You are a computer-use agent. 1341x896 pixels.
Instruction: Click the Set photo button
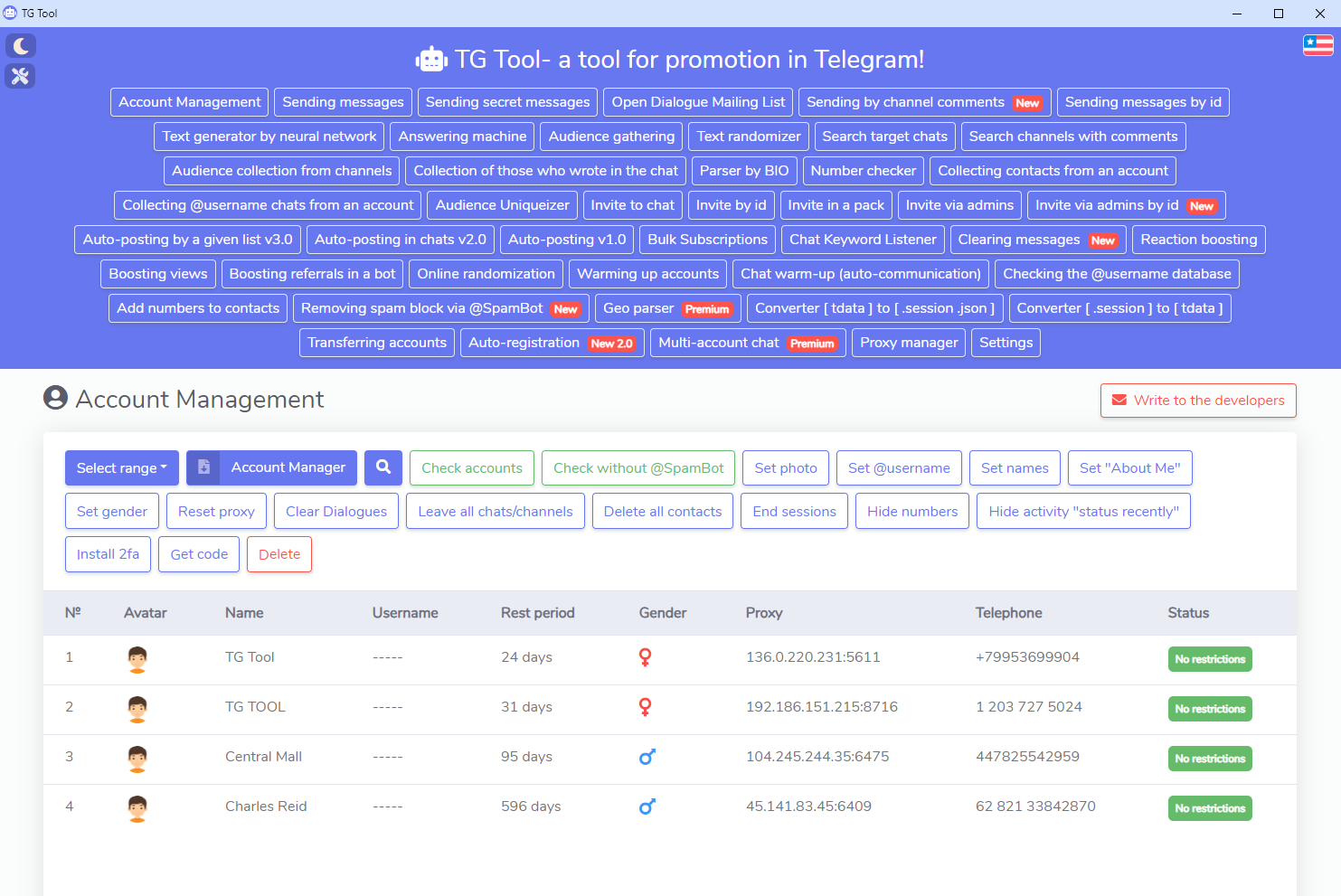786,467
